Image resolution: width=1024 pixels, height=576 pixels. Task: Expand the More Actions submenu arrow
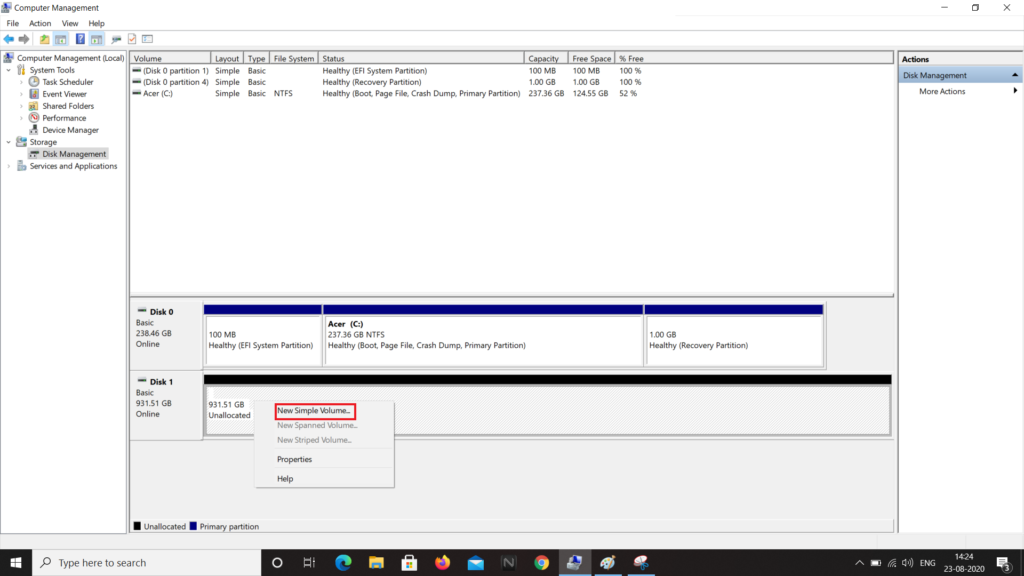tap(1015, 91)
